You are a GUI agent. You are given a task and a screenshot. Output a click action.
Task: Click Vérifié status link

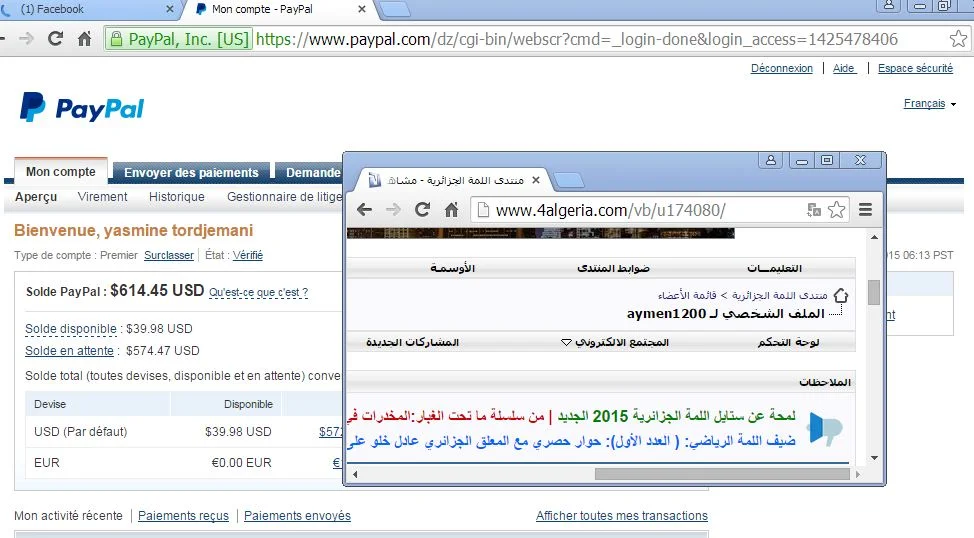[247, 255]
